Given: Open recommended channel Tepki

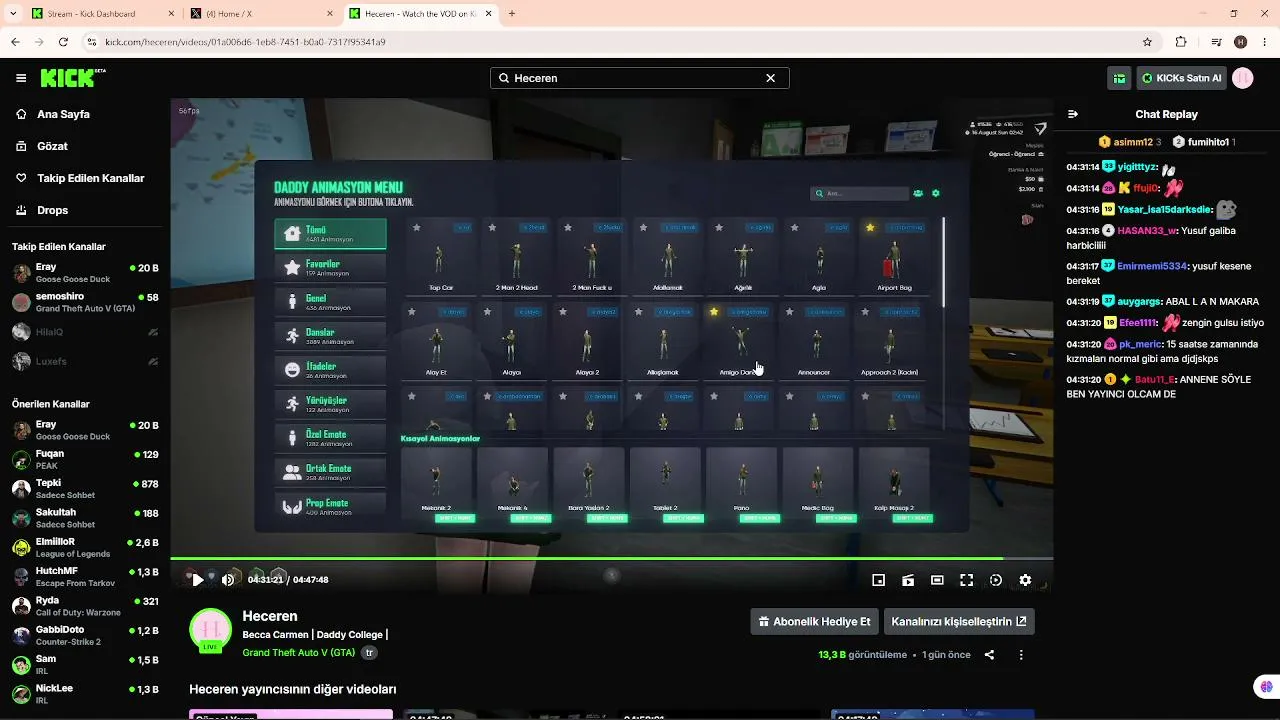Looking at the screenshot, I should click(x=85, y=489).
